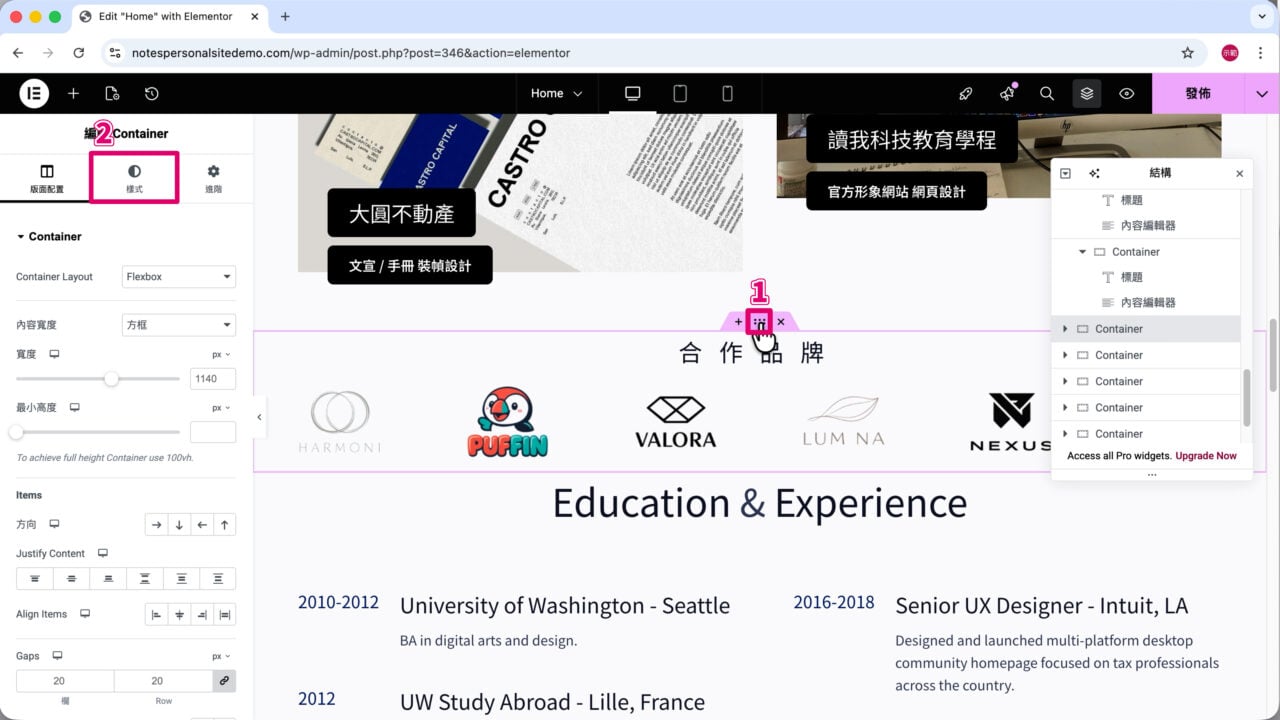Open the 內容寬度 方框 dropdown

point(179,325)
